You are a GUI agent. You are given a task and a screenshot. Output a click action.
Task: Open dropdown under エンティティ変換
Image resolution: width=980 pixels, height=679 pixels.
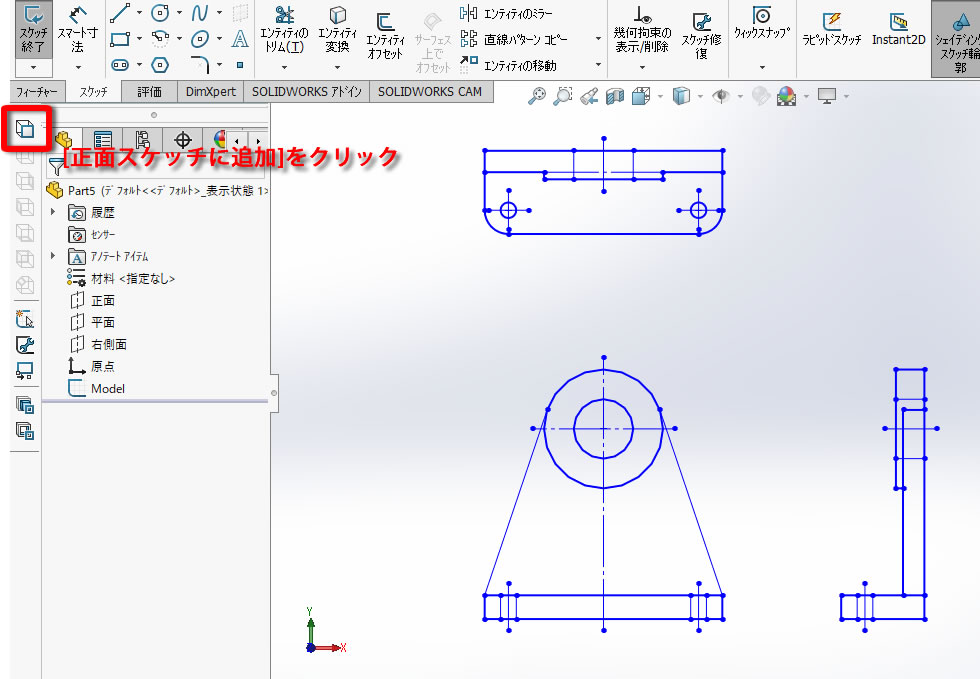(338, 67)
